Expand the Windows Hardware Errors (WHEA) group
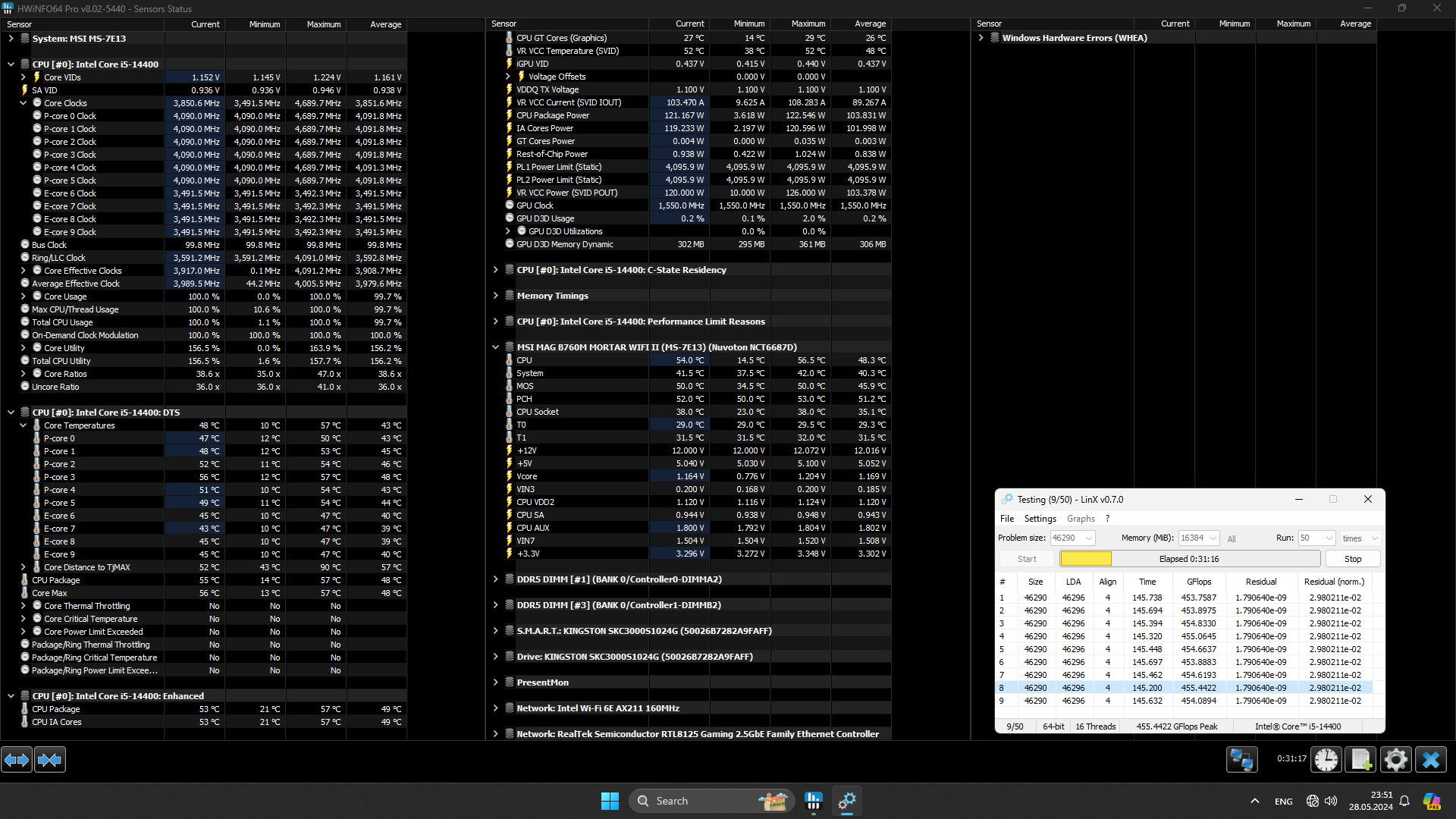 981,38
